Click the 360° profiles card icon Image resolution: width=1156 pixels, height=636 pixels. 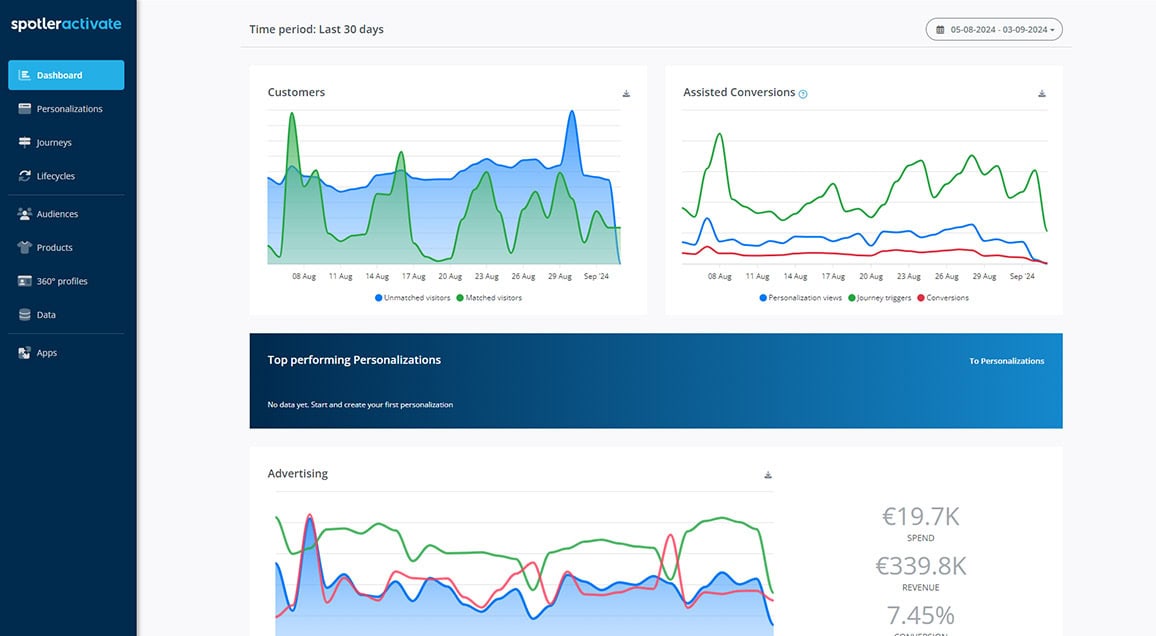25,281
